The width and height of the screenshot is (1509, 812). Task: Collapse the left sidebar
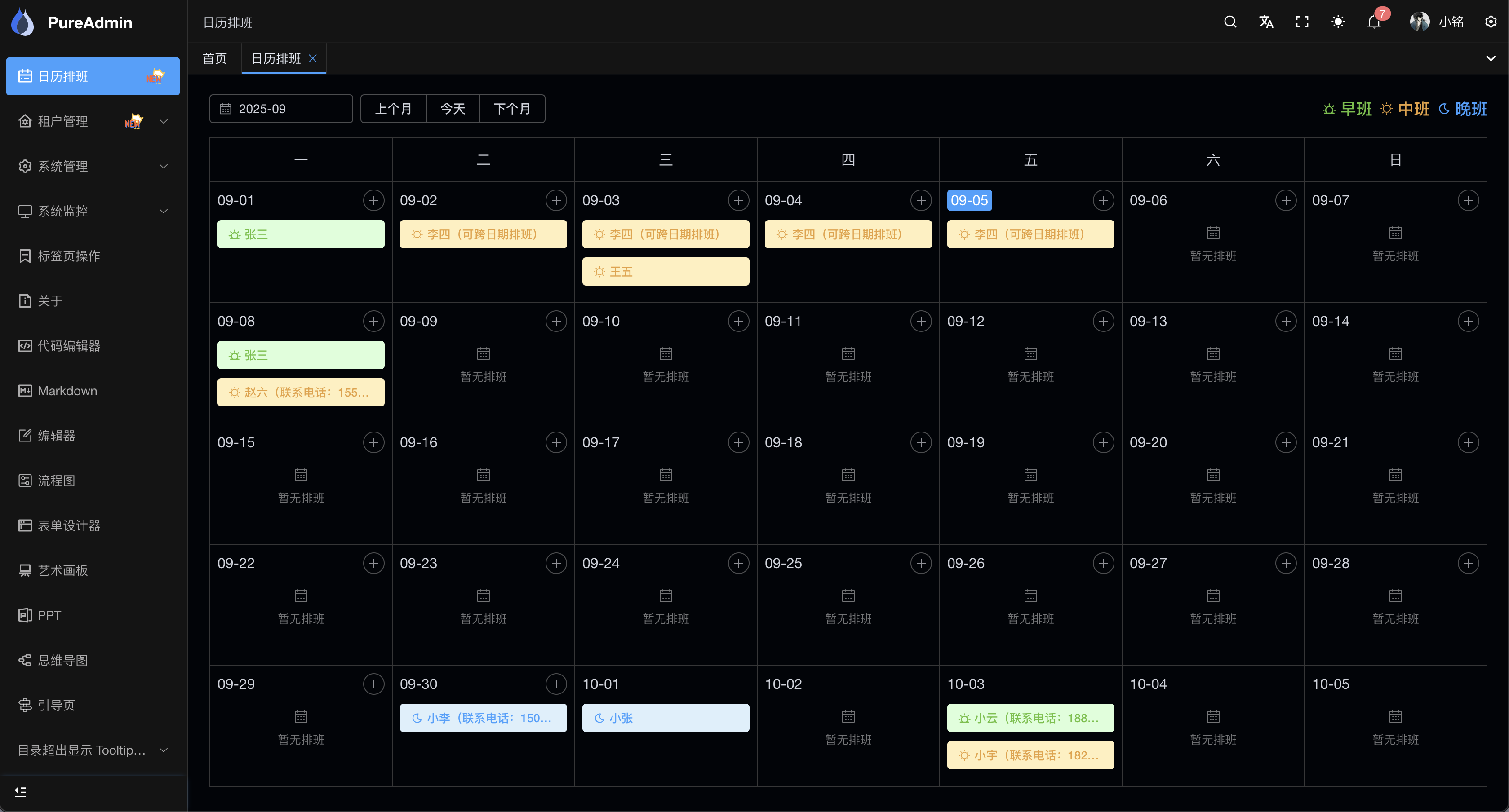[x=21, y=791]
